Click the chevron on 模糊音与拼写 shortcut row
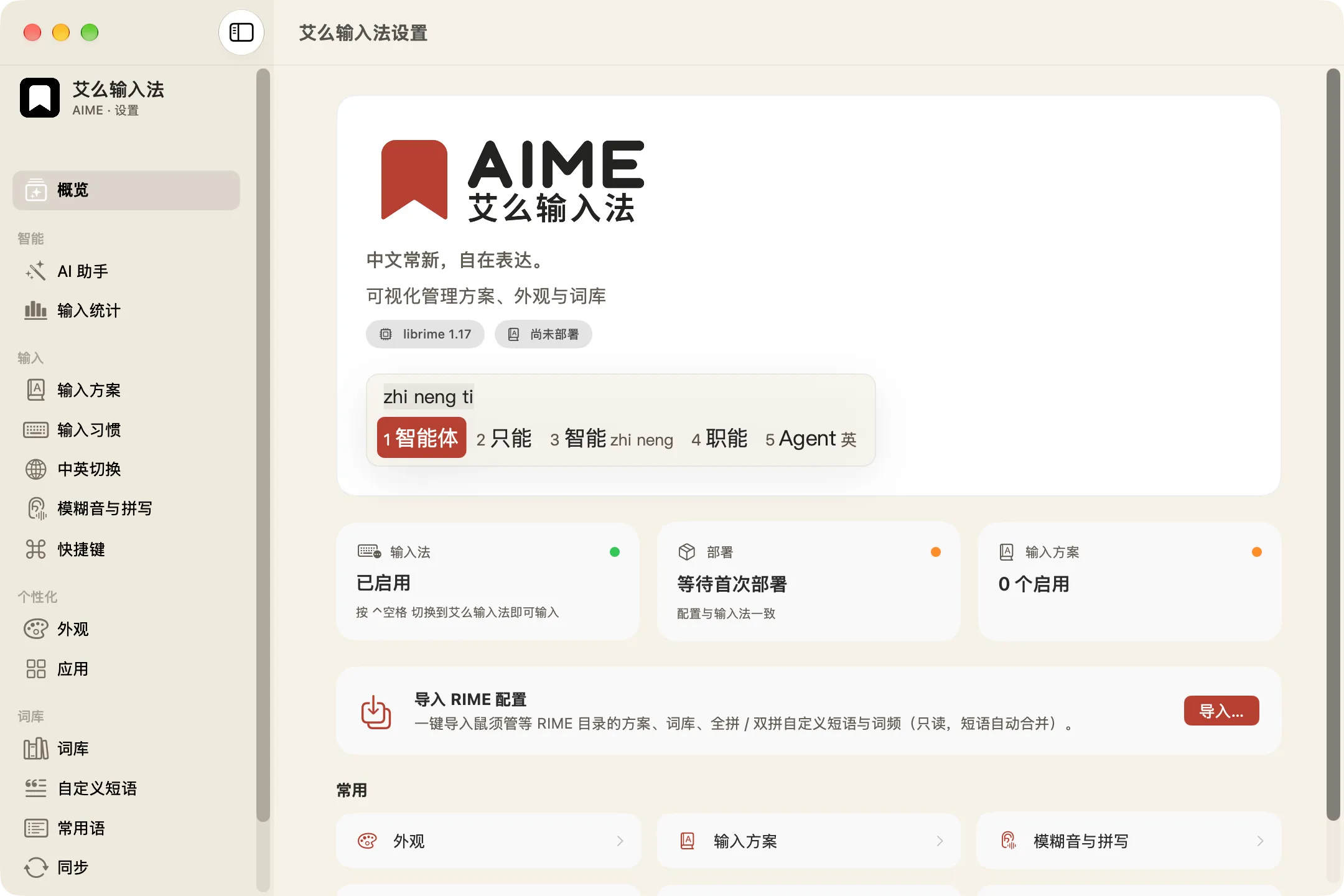The image size is (1344, 896). click(1260, 841)
